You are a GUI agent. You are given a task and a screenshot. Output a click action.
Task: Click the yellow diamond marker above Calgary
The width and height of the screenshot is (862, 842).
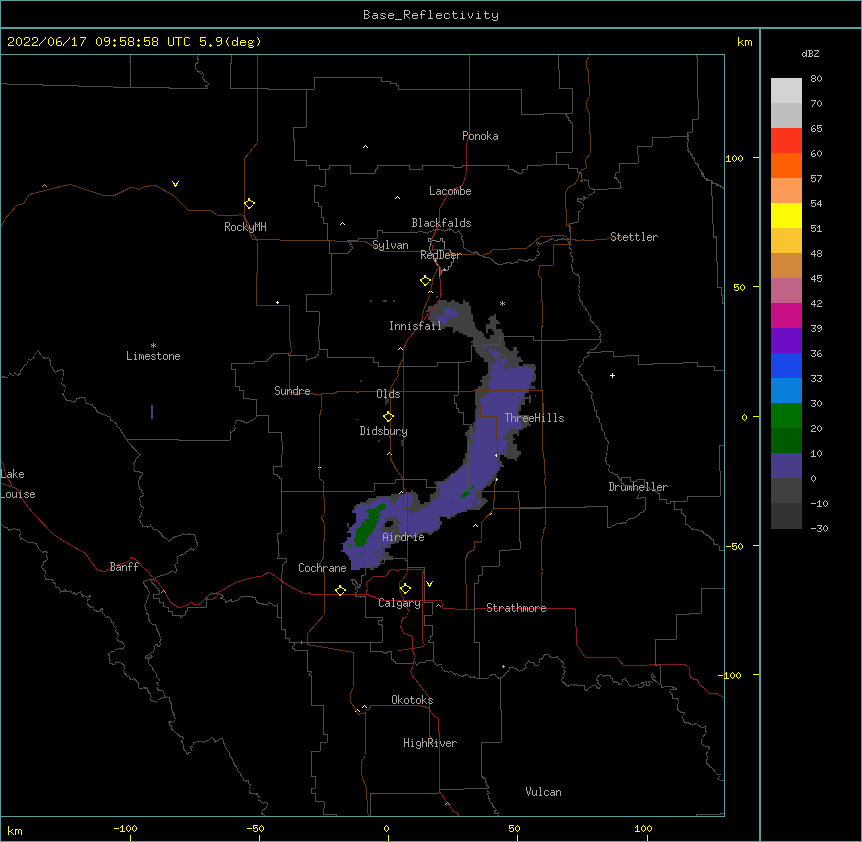point(405,589)
